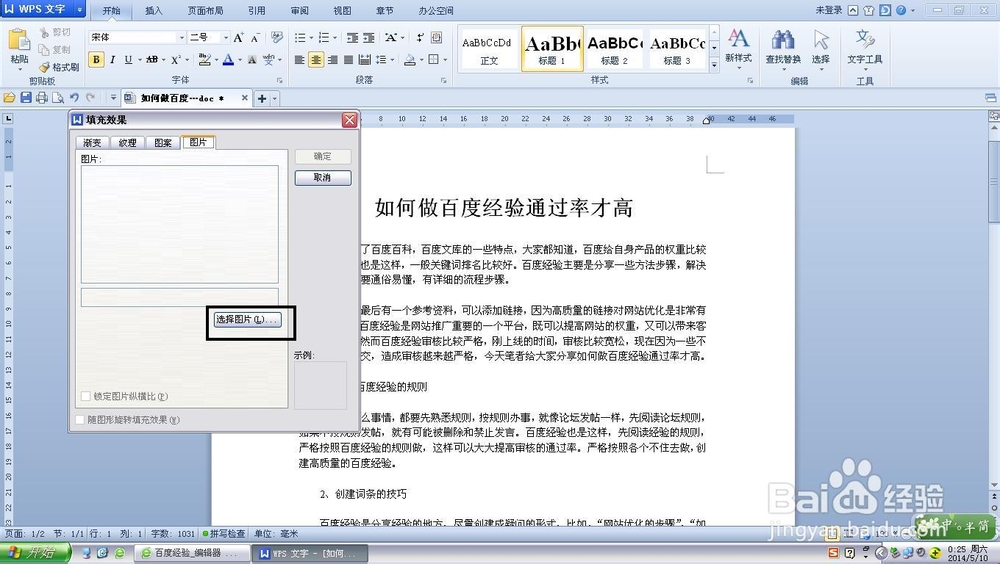
Task: Expand bulleted list dropdown arrow
Action: point(311,38)
